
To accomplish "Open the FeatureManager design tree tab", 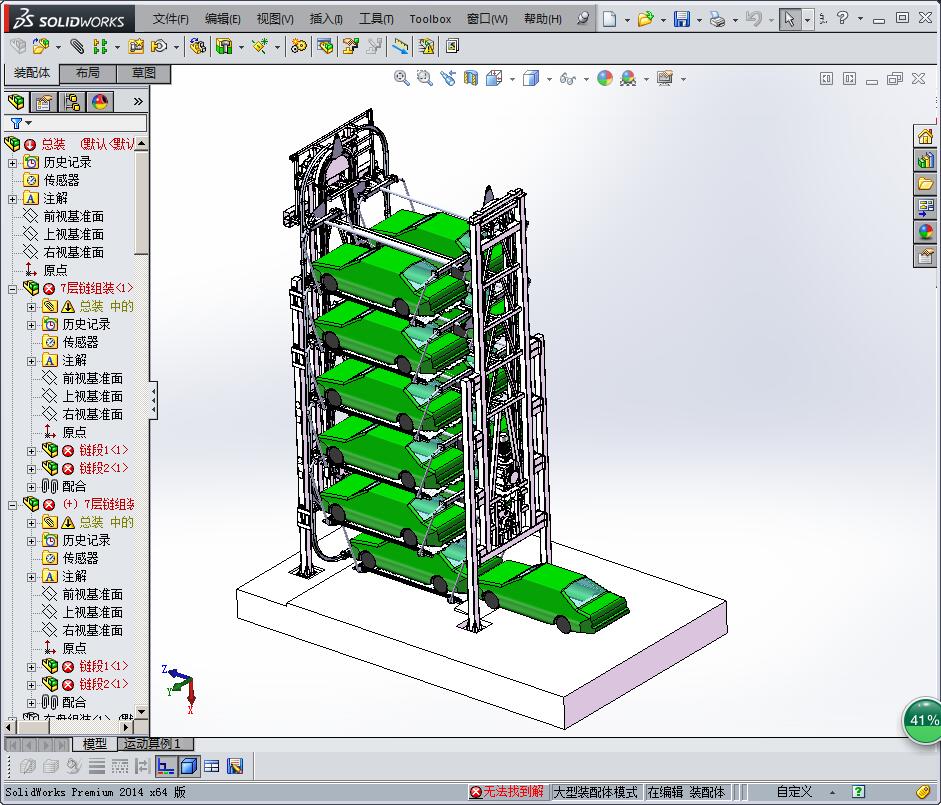I will coord(17,102).
